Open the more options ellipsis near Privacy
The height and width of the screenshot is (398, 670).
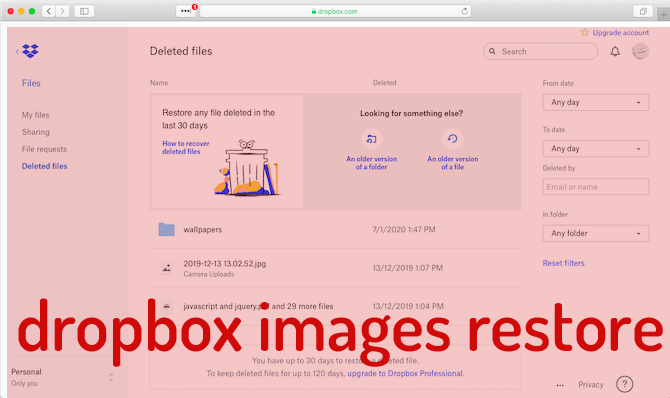point(560,385)
